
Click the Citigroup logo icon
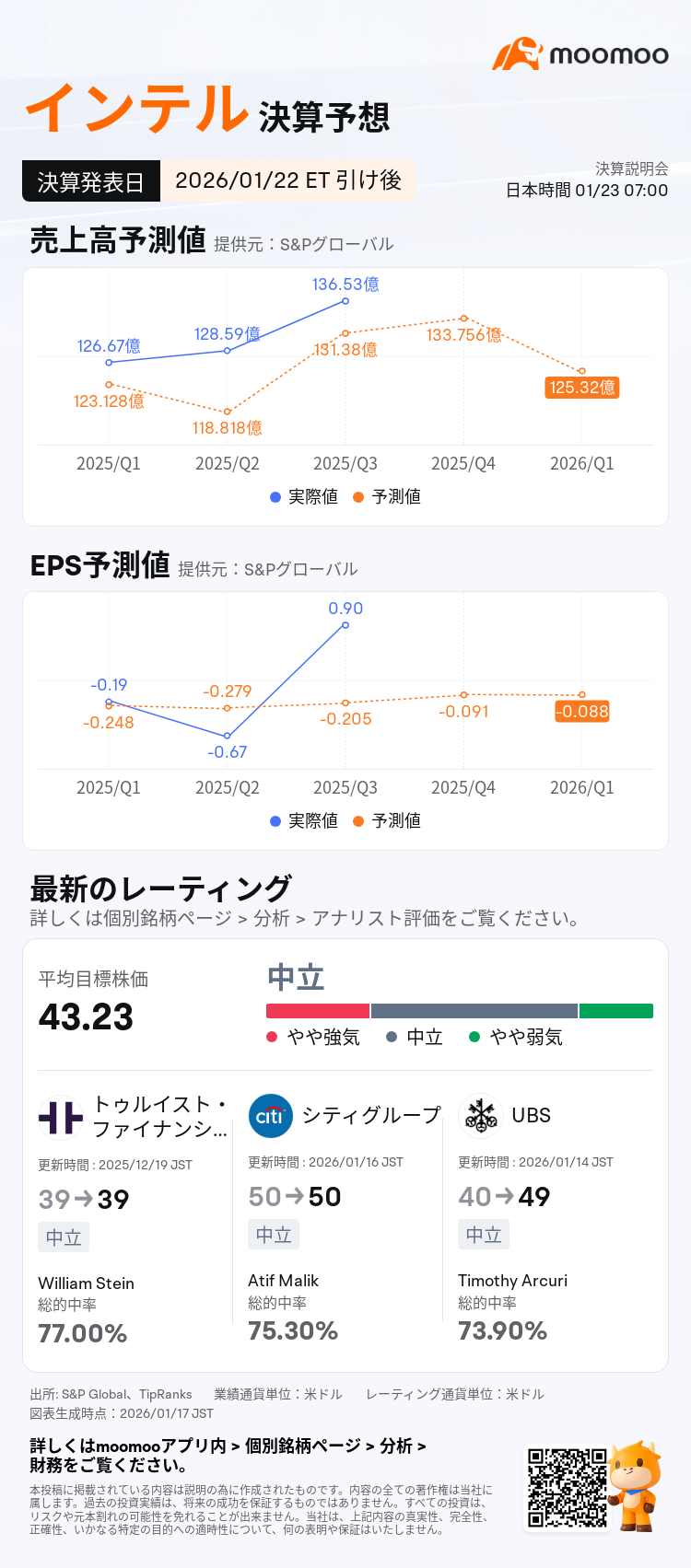coord(270,1116)
